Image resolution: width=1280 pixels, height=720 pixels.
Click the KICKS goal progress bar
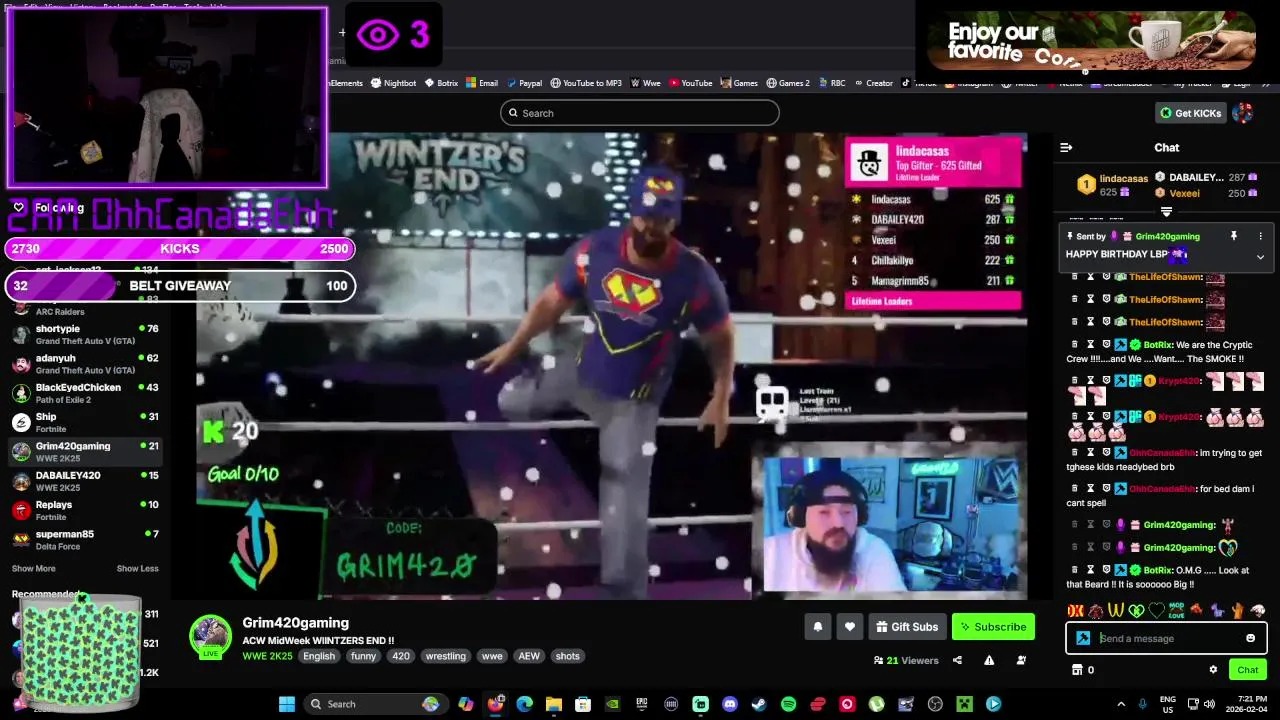[x=180, y=249]
